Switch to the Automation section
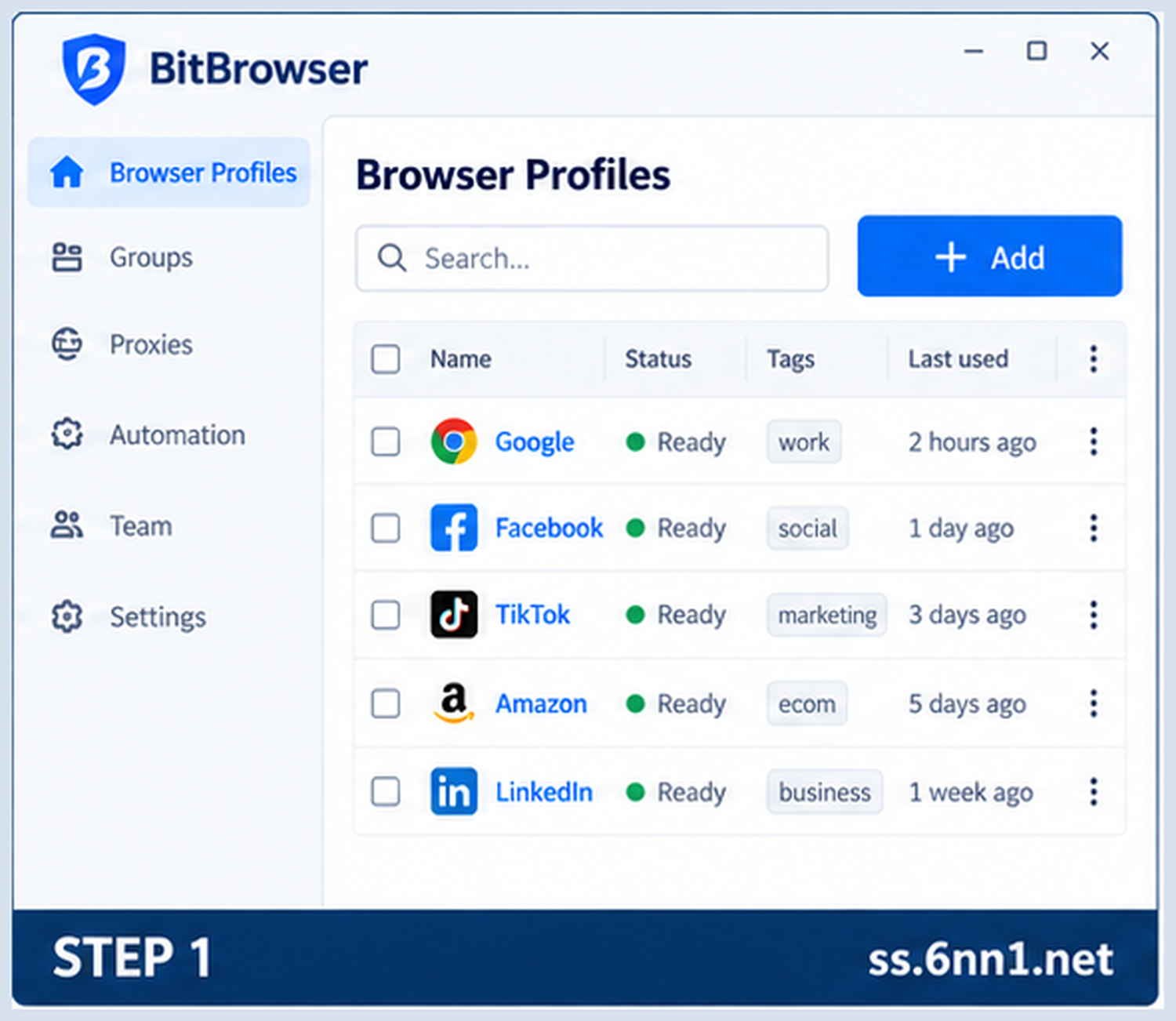This screenshot has width=1176, height=1021. click(177, 434)
